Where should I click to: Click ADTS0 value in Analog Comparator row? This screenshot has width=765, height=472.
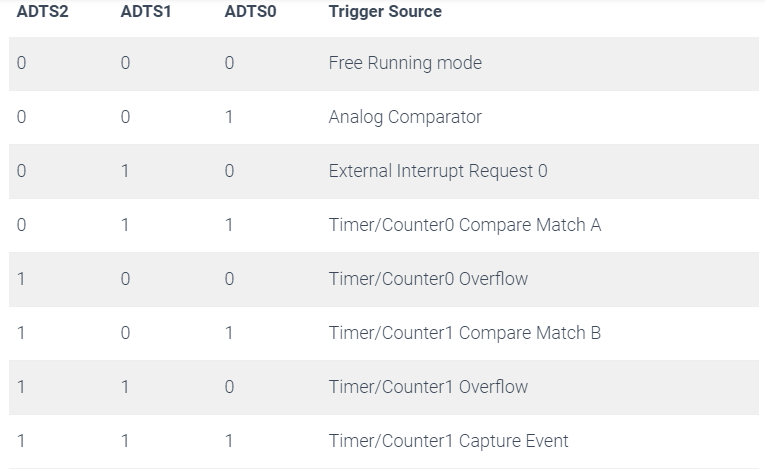[229, 117]
